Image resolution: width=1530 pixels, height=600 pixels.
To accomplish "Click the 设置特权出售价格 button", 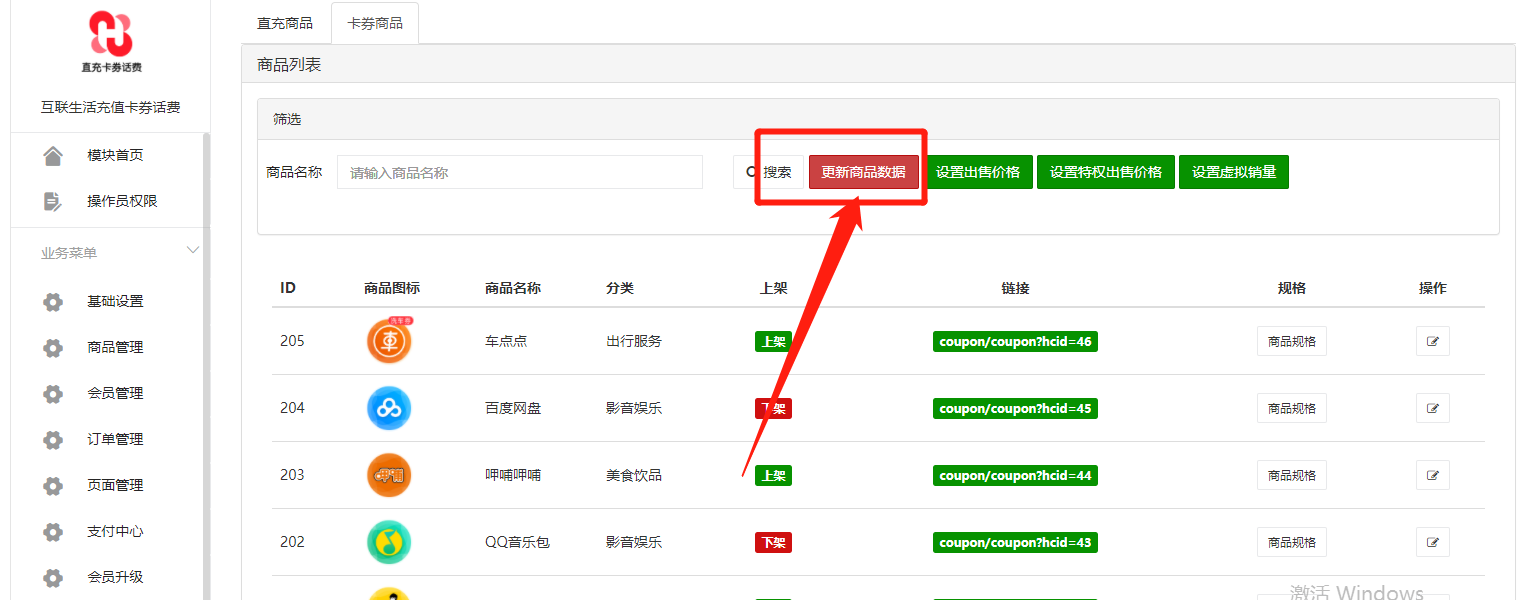I will 1106,172.
